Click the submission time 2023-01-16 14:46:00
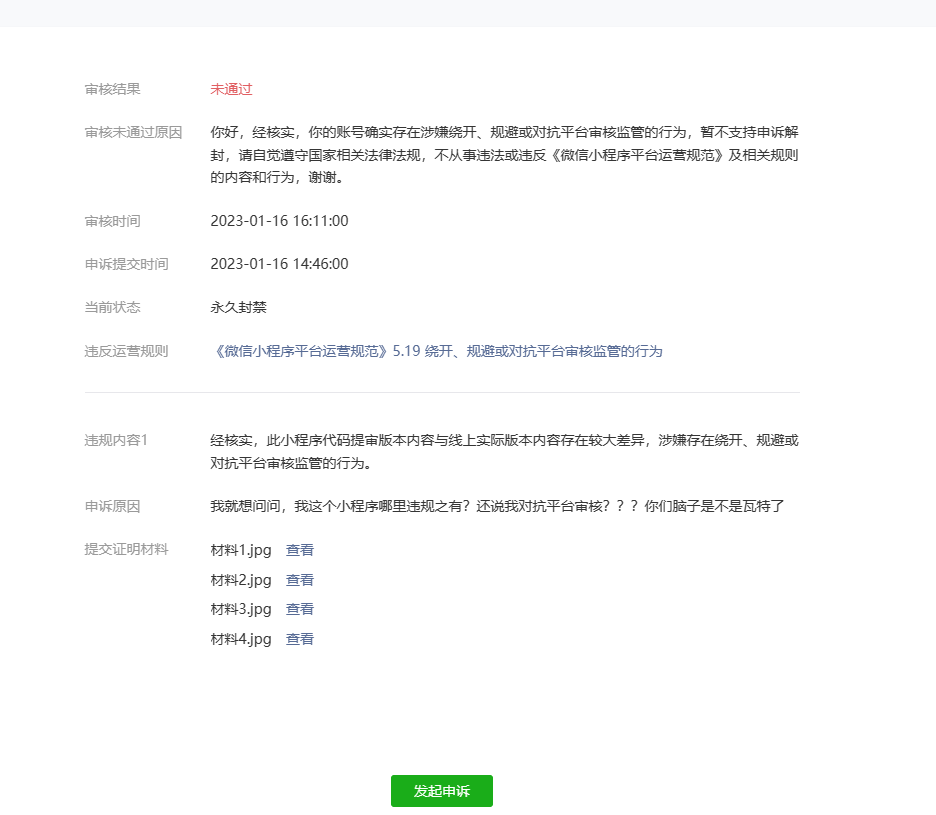936x815 pixels. coord(279,264)
